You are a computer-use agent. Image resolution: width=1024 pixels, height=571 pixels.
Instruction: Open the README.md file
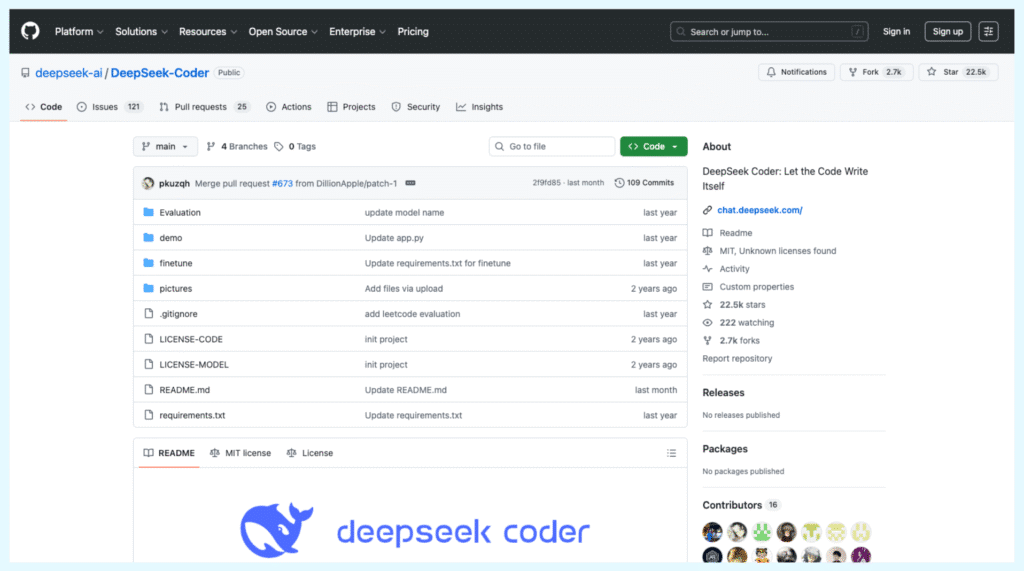pyautogui.click(x=185, y=389)
